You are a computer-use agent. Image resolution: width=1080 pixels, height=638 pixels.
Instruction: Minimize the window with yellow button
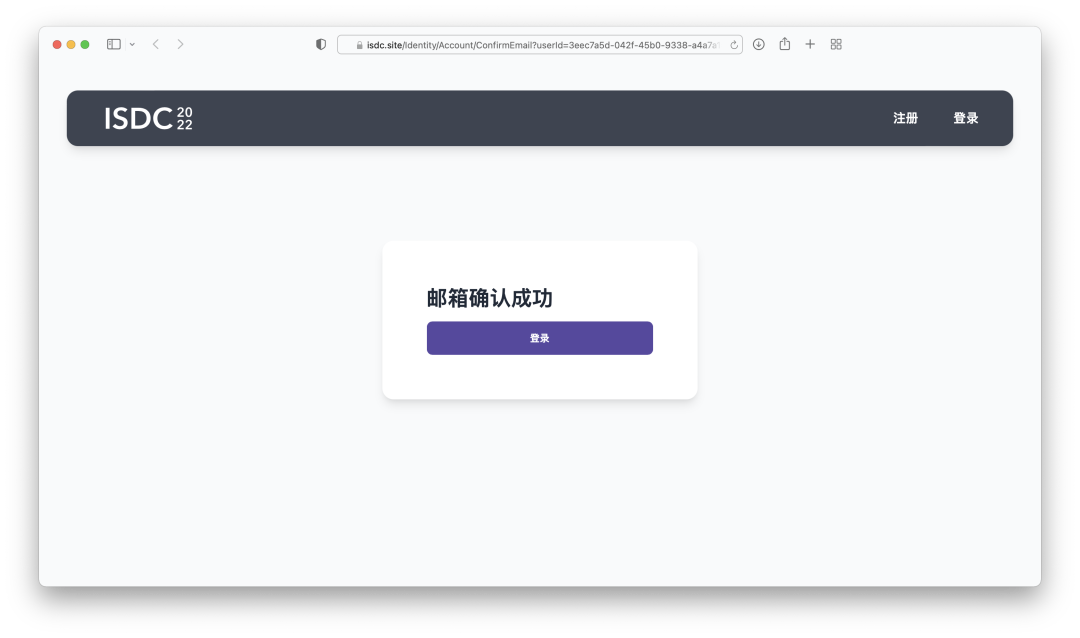point(71,44)
